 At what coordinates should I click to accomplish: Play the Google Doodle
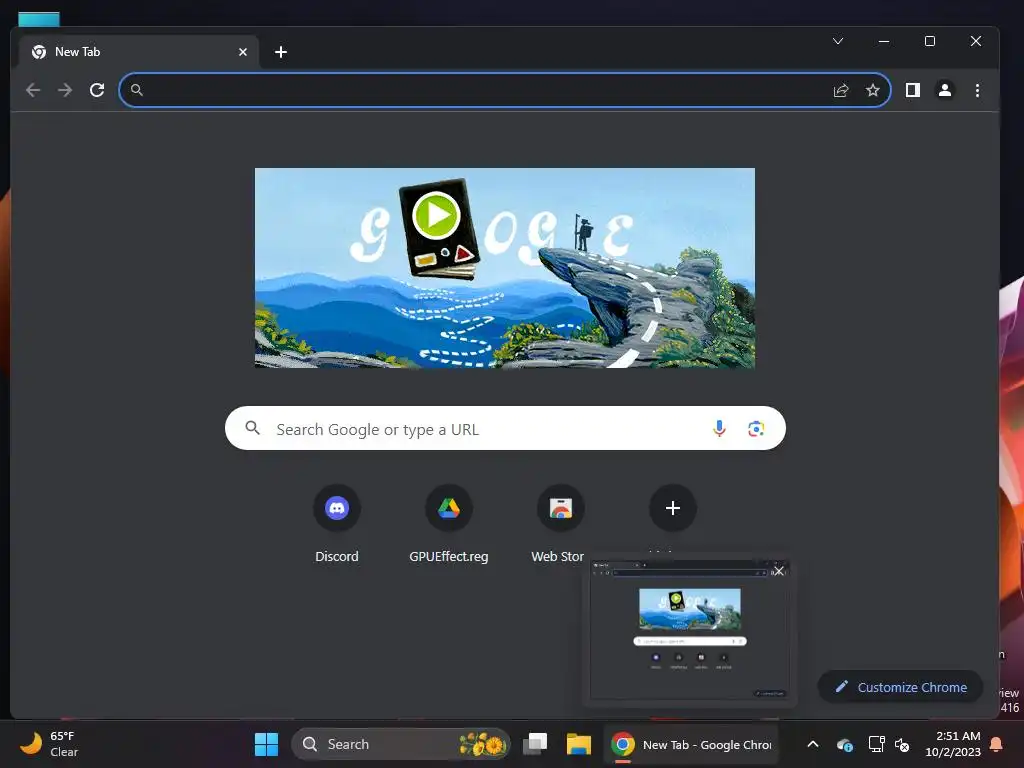point(436,216)
